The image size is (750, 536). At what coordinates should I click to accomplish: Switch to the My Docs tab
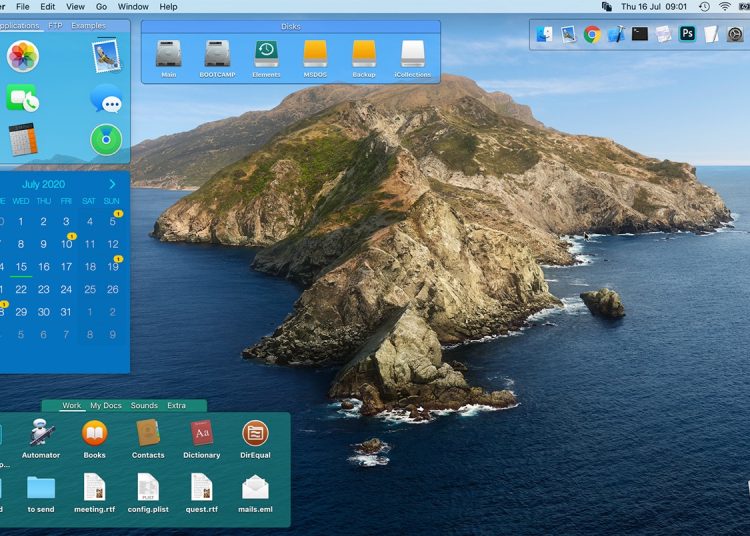[105, 406]
